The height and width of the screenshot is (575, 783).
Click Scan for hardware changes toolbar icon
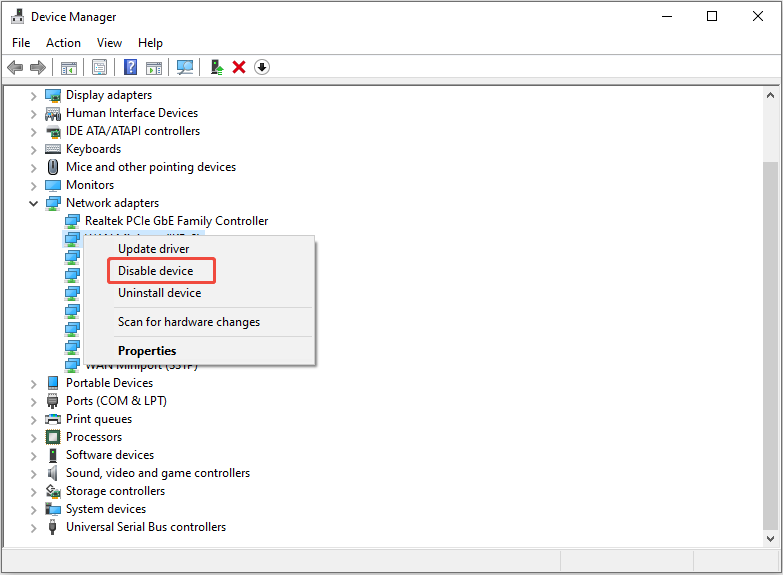(x=185, y=67)
